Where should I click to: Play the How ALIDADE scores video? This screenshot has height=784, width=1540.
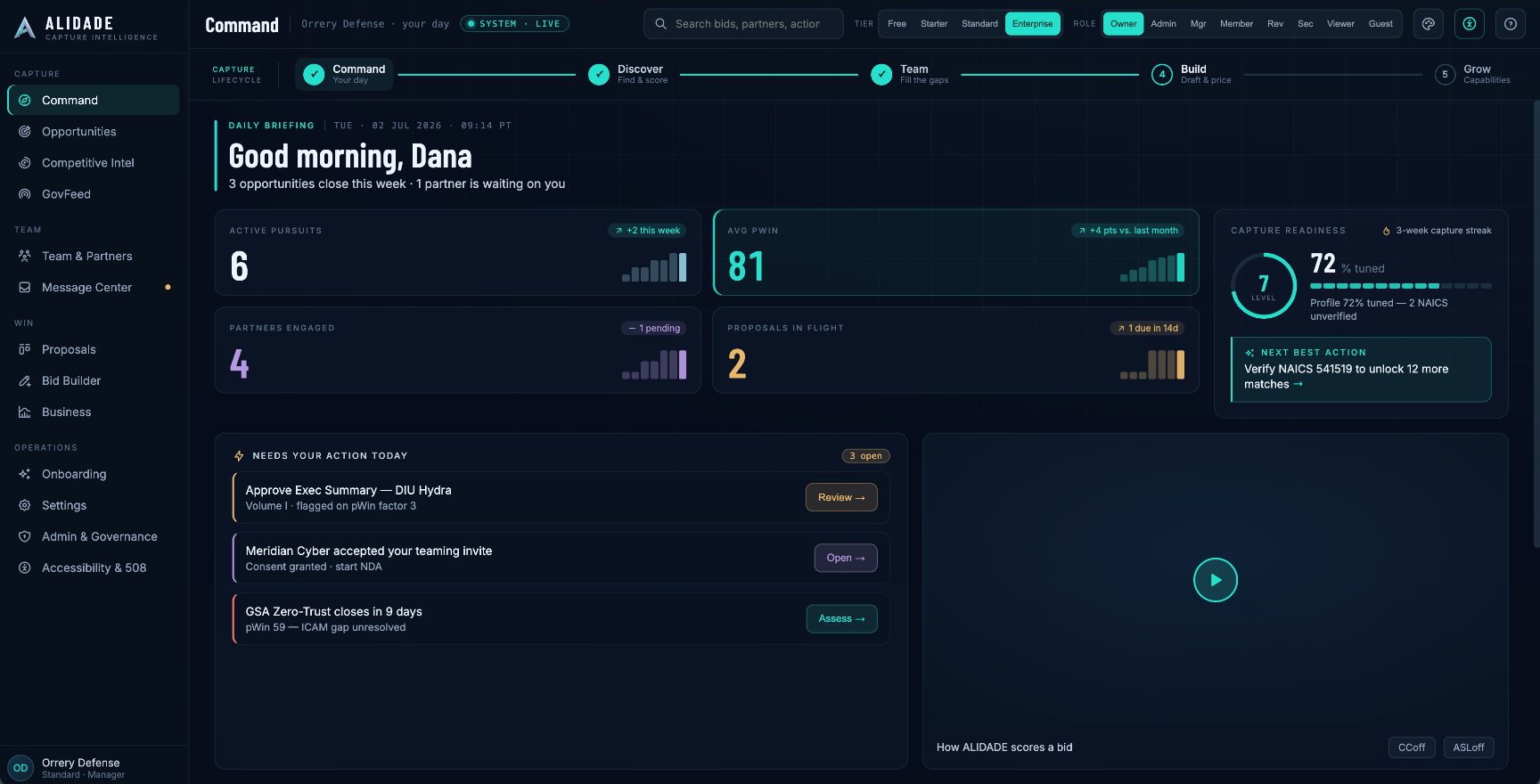point(1216,580)
